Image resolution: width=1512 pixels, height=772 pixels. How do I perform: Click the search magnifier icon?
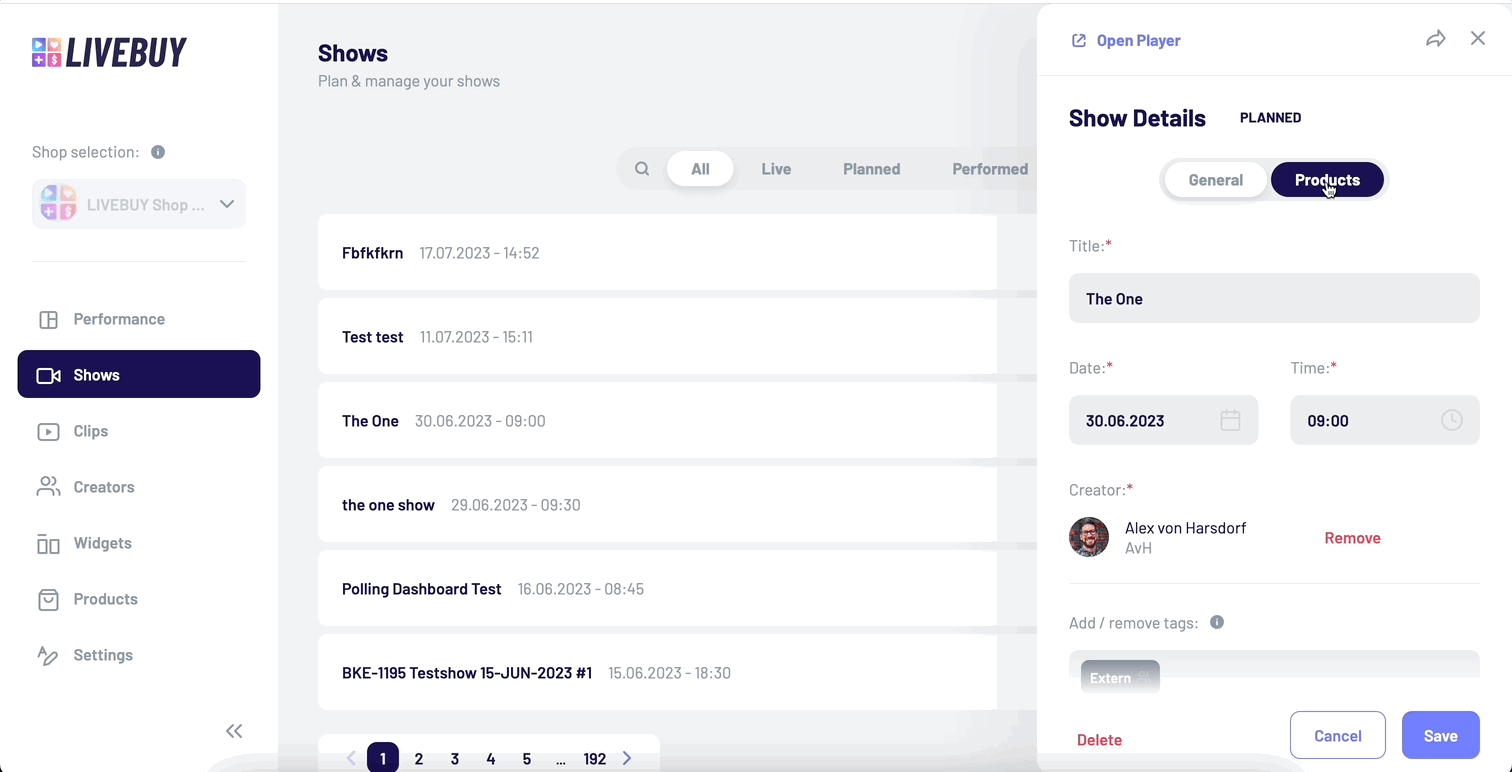pos(642,168)
